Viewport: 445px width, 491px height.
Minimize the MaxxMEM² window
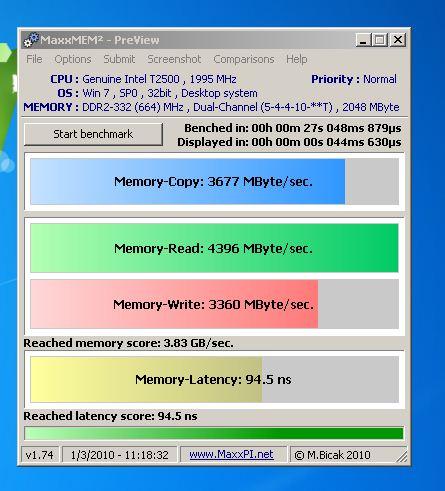[x=363, y=40]
